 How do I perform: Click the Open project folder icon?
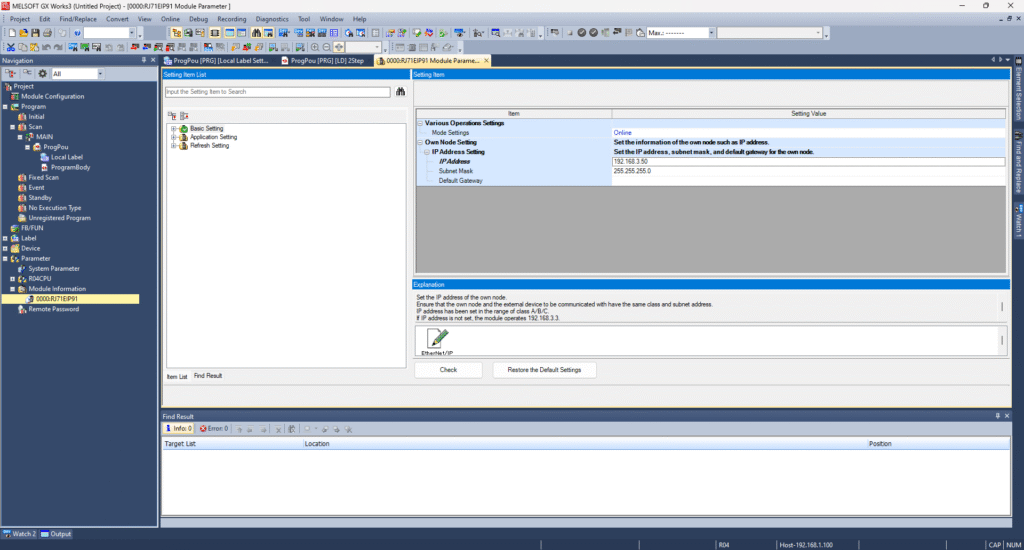click(x=24, y=33)
